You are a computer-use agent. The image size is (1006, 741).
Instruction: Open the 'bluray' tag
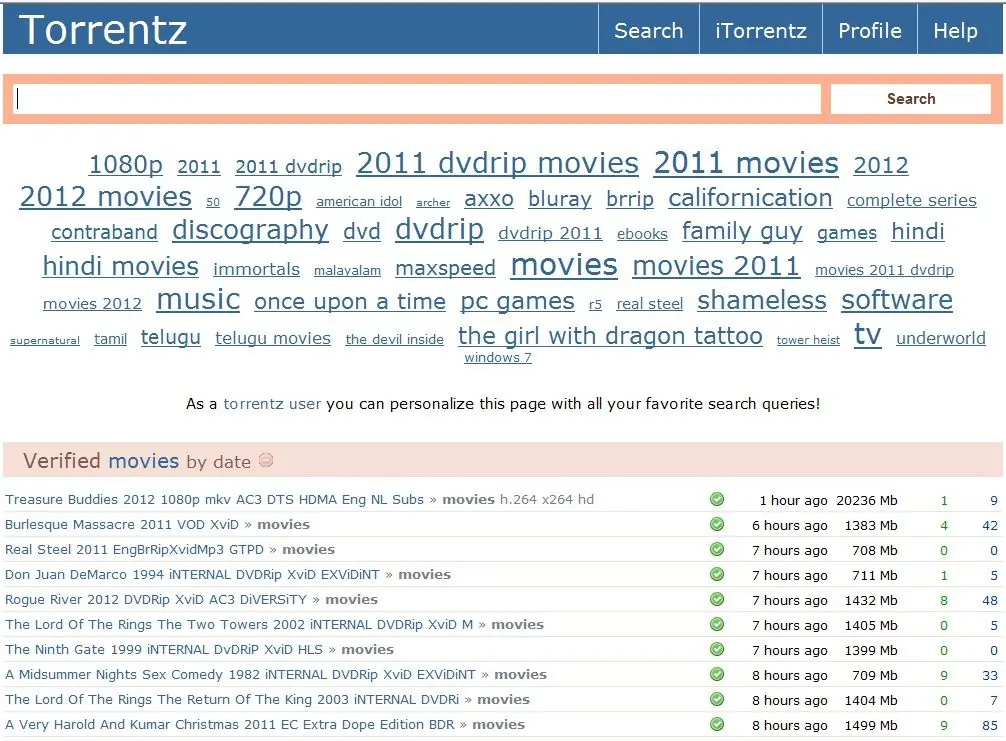(560, 199)
